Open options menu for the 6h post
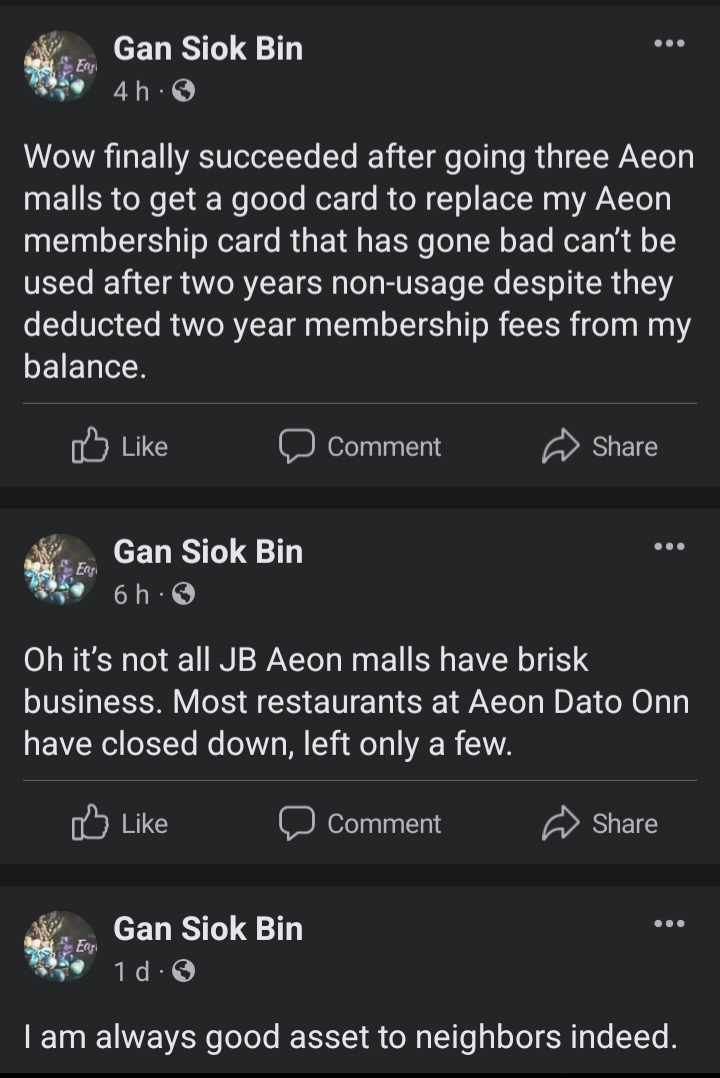Image resolution: width=720 pixels, height=1078 pixels. [669, 547]
